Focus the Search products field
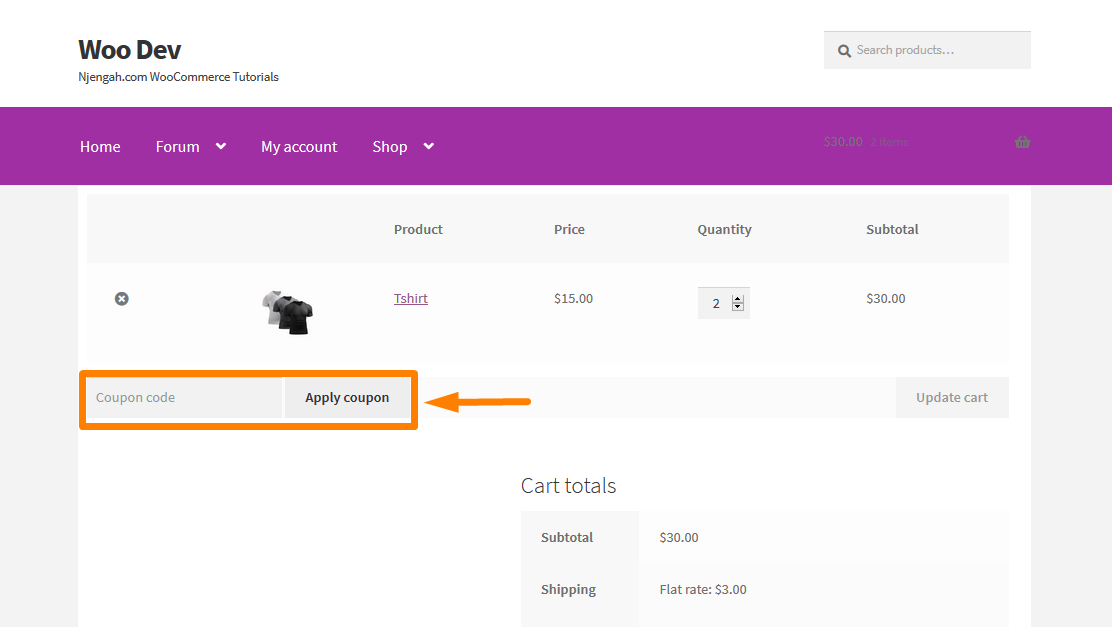The width and height of the screenshot is (1112, 627). pos(927,50)
